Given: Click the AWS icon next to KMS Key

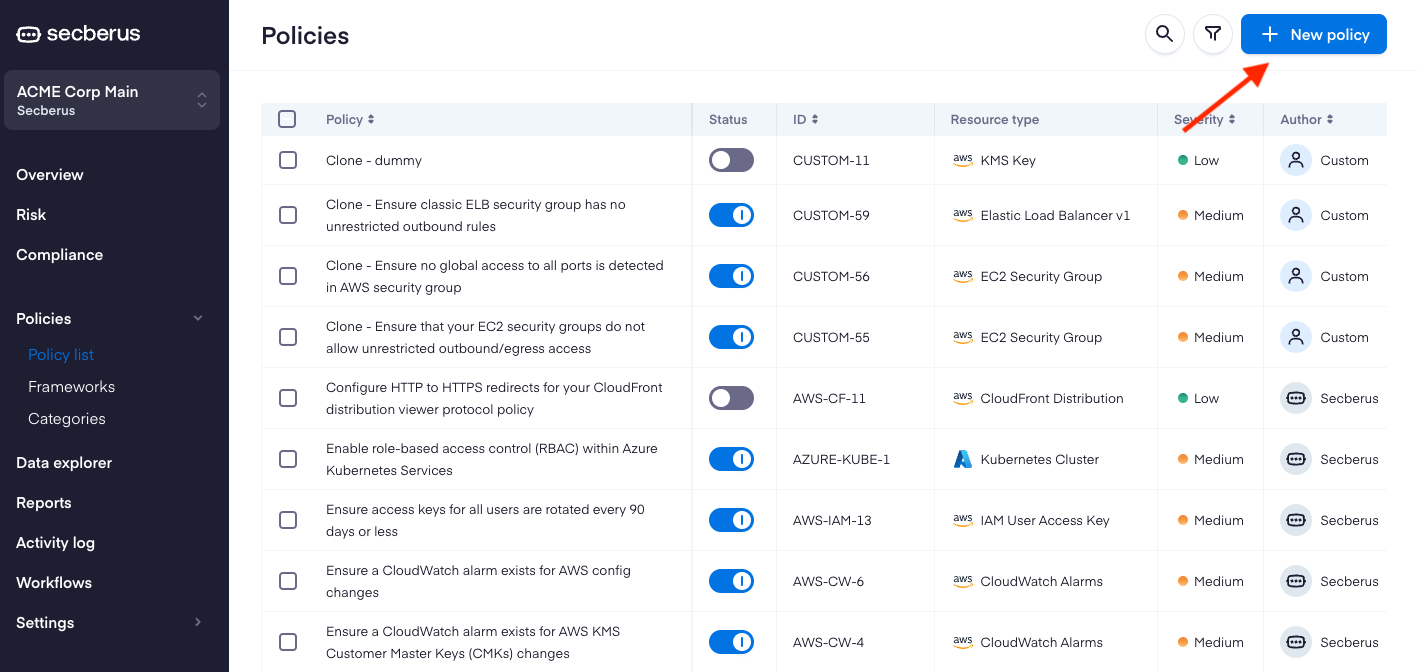Looking at the screenshot, I should [x=963, y=160].
